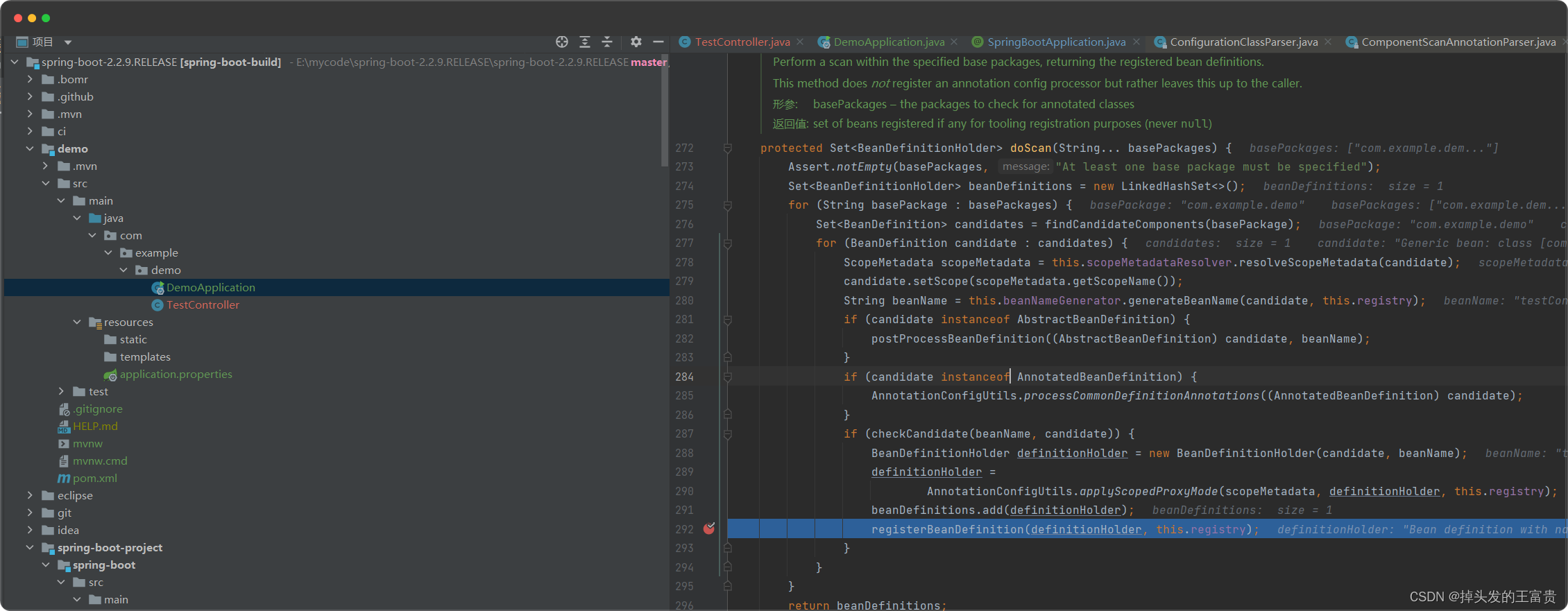Image resolution: width=1568 pixels, height=611 pixels.
Task: Expand the .mvn folder under demo
Action: click(46, 166)
